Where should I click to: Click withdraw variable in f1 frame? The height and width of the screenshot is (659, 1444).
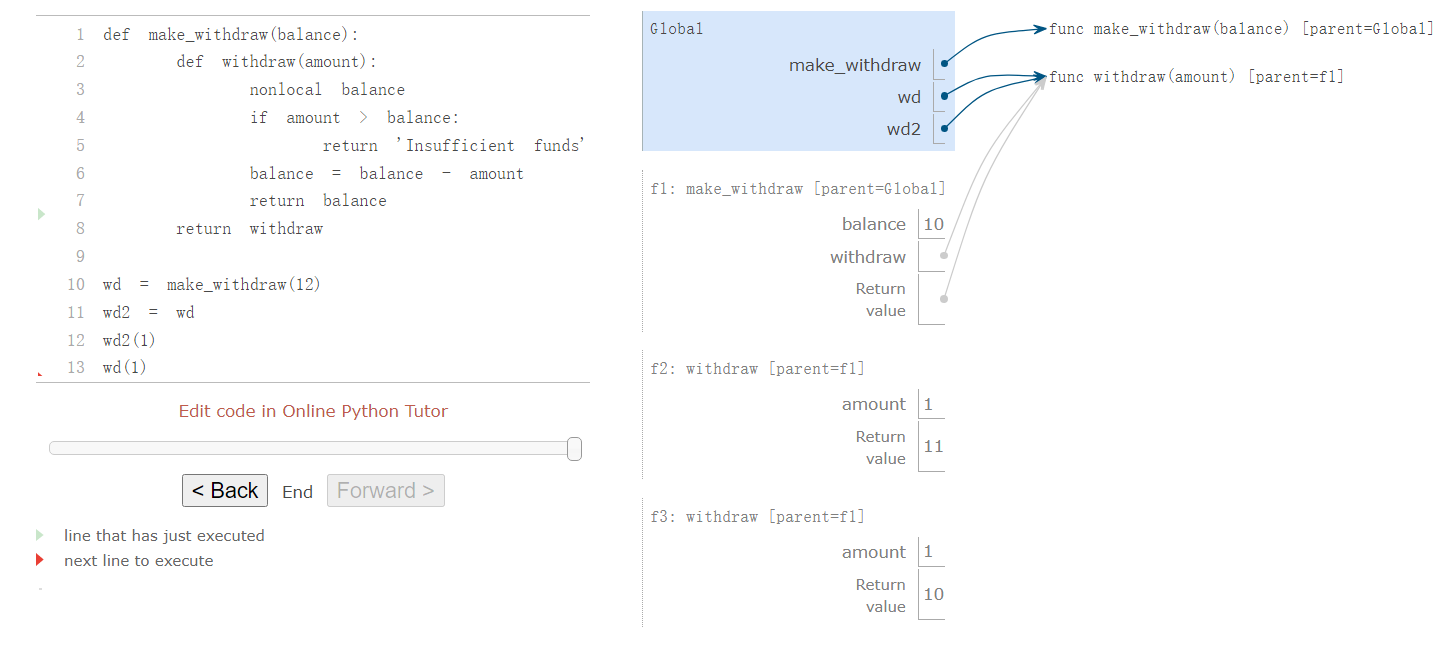point(868,257)
